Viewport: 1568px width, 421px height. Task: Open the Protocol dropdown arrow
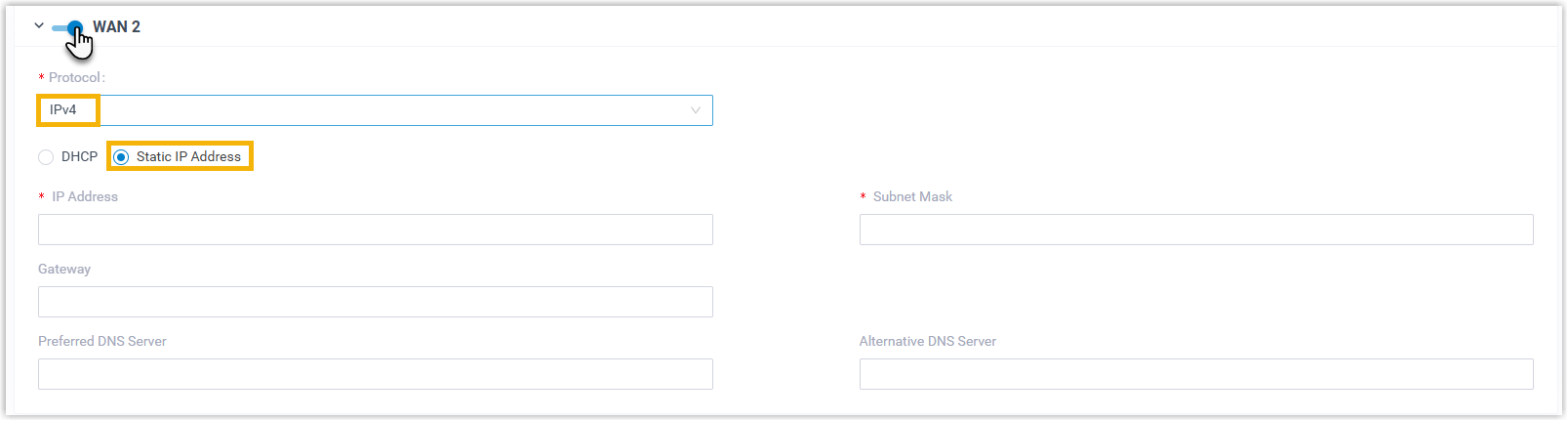(695, 110)
